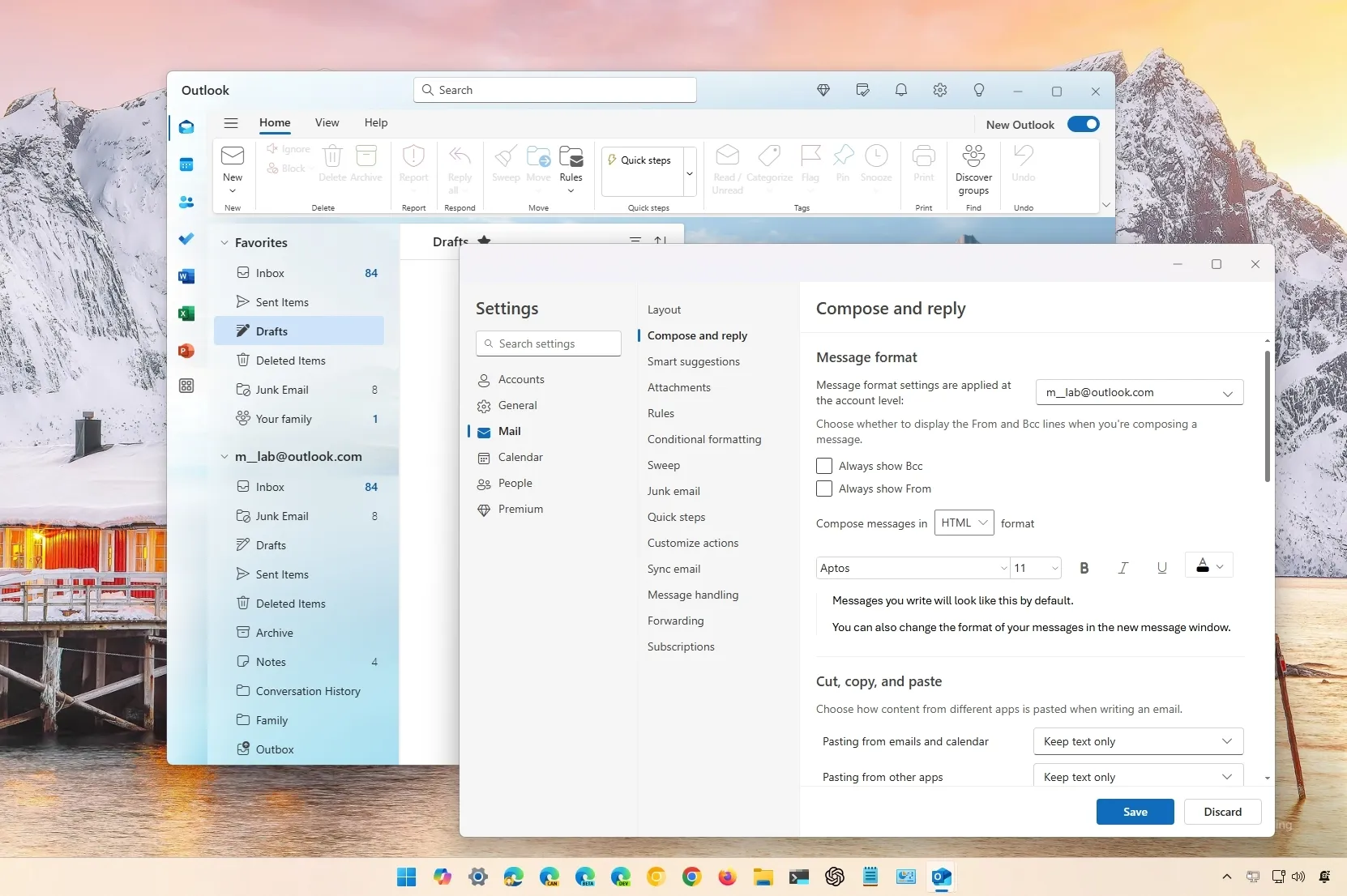Focus the Outlook Search box
The image size is (1347, 896).
(x=555, y=90)
